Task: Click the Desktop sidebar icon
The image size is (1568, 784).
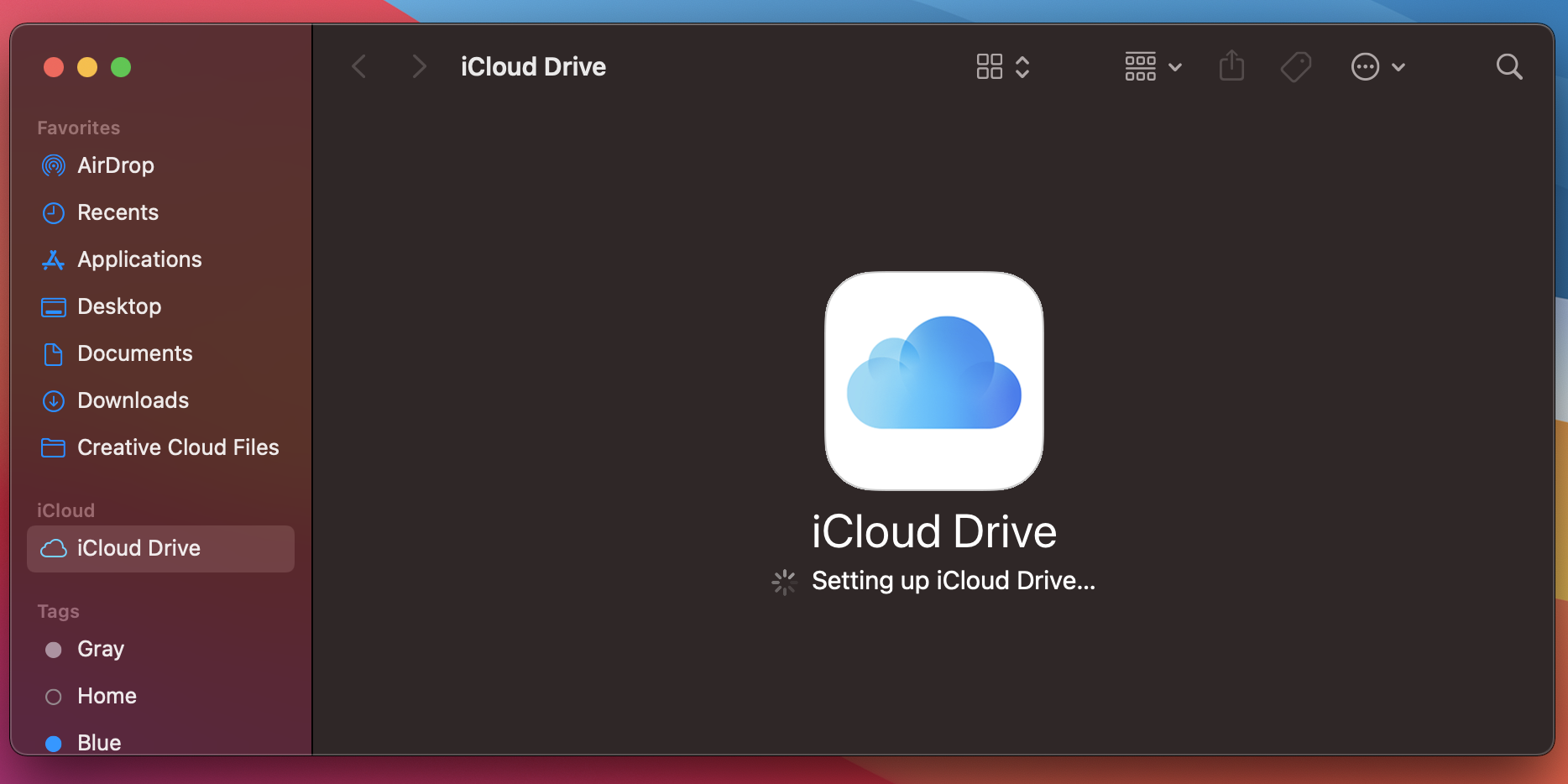Action: pyautogui.click(x=54, y=307)
